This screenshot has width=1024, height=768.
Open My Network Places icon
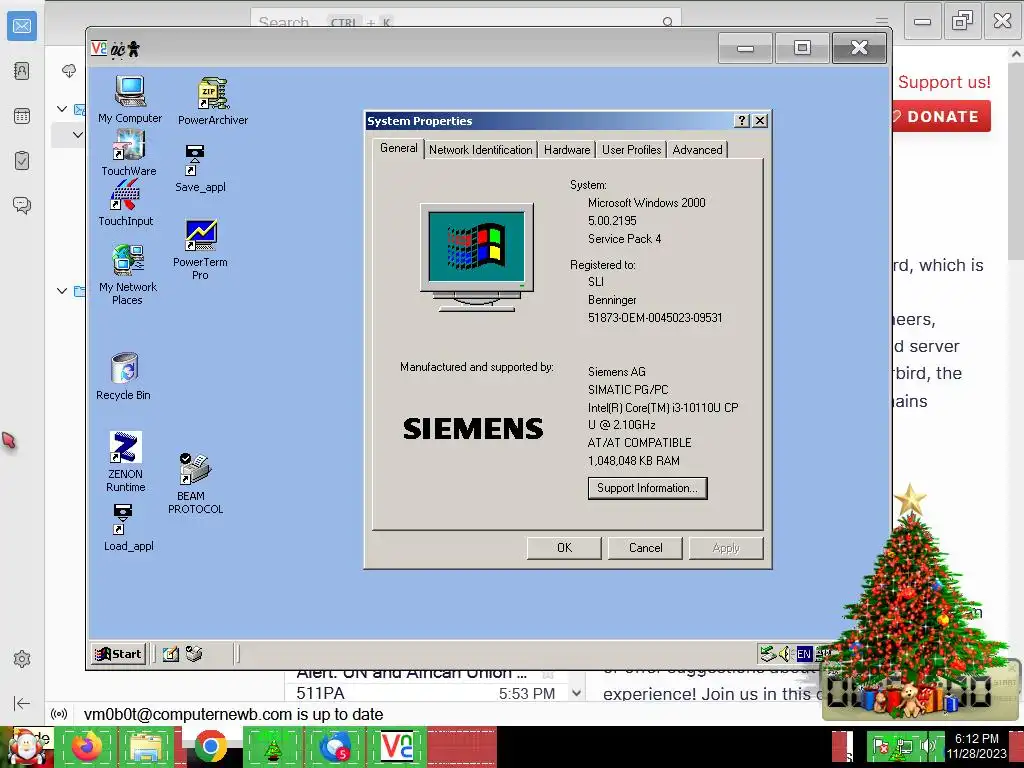point(127,275)
